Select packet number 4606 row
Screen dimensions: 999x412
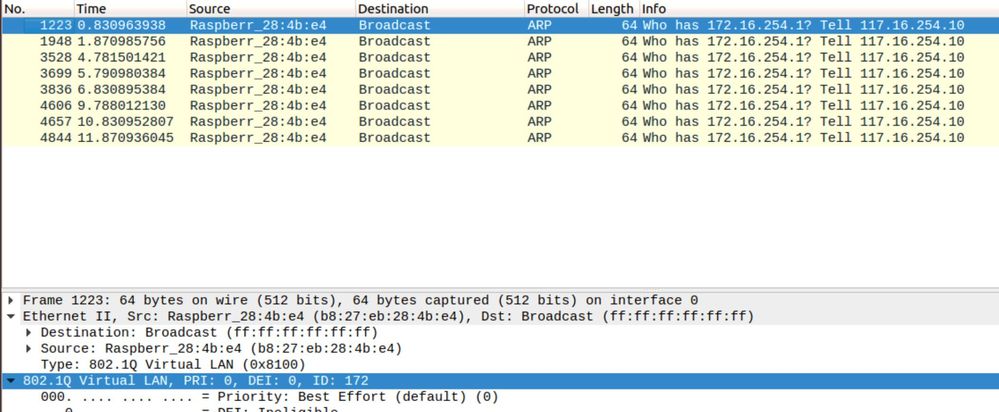pos(500,106)
